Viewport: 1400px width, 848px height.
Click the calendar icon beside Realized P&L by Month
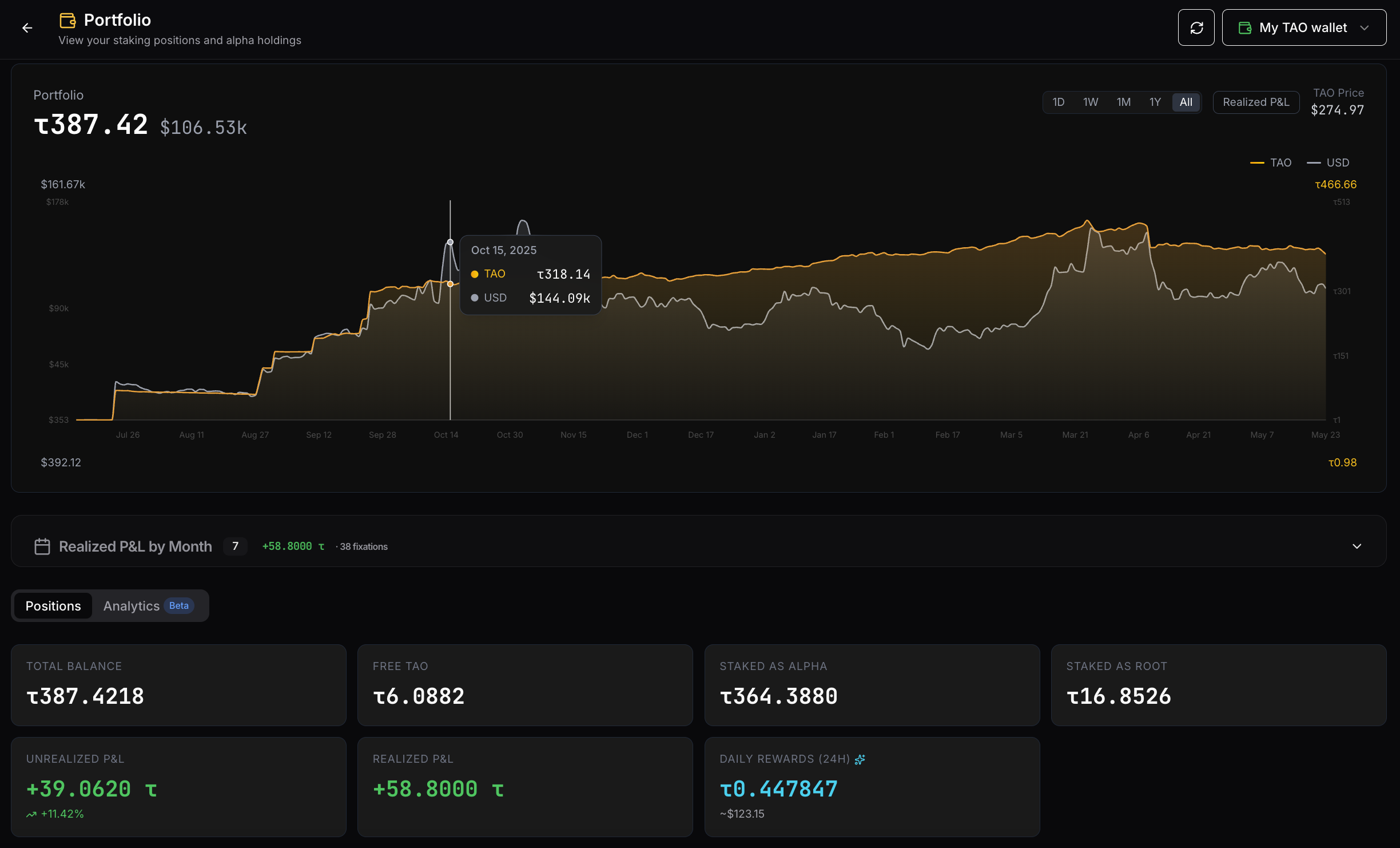pyautogui.click(x=42, y=546)
